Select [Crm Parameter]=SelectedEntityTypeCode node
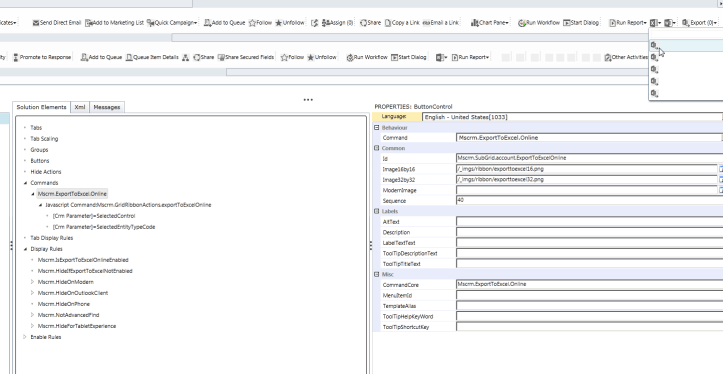This screenshot has width=723, height=374. coord(104,227)
